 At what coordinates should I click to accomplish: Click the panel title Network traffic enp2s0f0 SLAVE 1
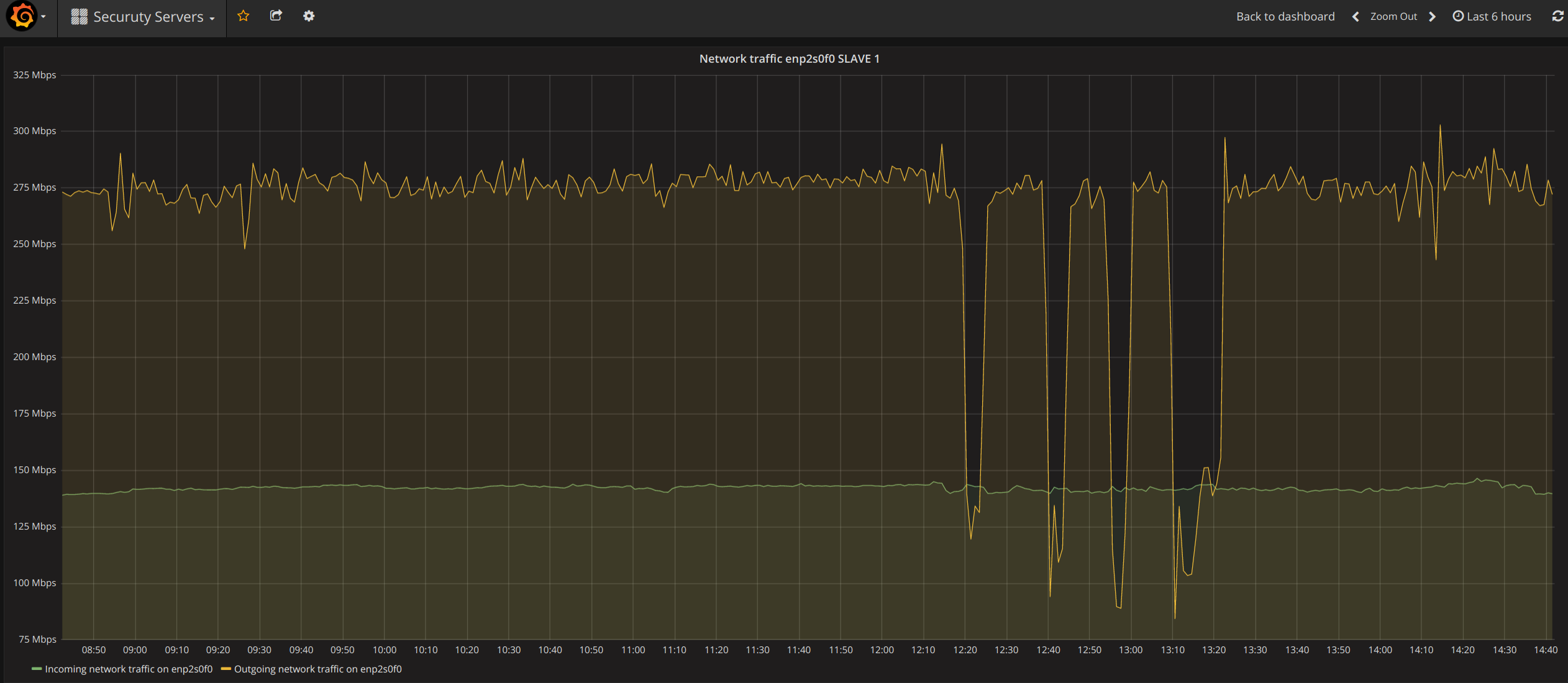789,59
